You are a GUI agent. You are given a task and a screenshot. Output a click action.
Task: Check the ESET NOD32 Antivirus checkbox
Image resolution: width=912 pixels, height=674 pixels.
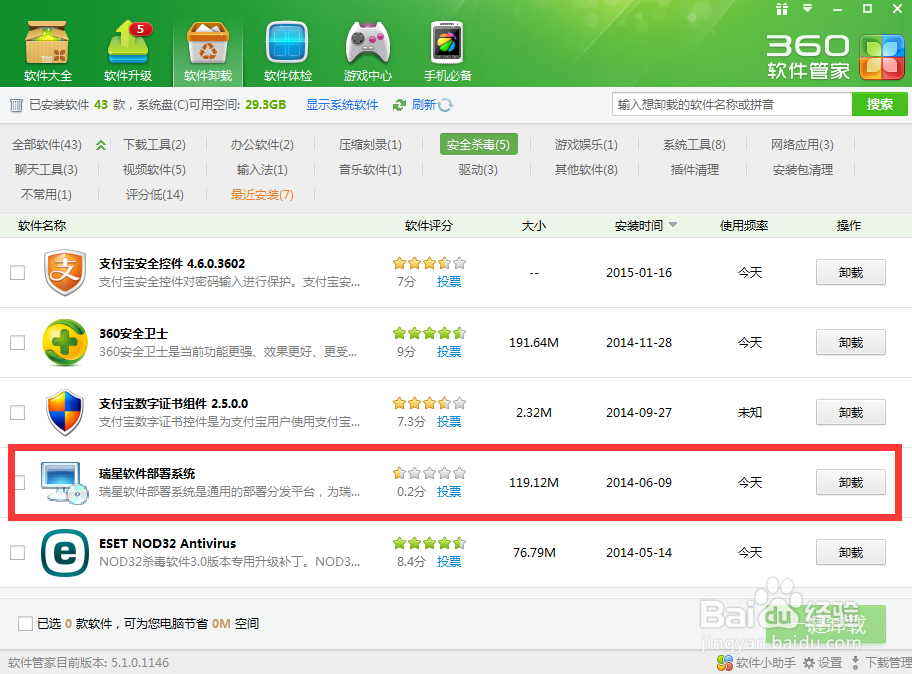click(x=18, y=552)
